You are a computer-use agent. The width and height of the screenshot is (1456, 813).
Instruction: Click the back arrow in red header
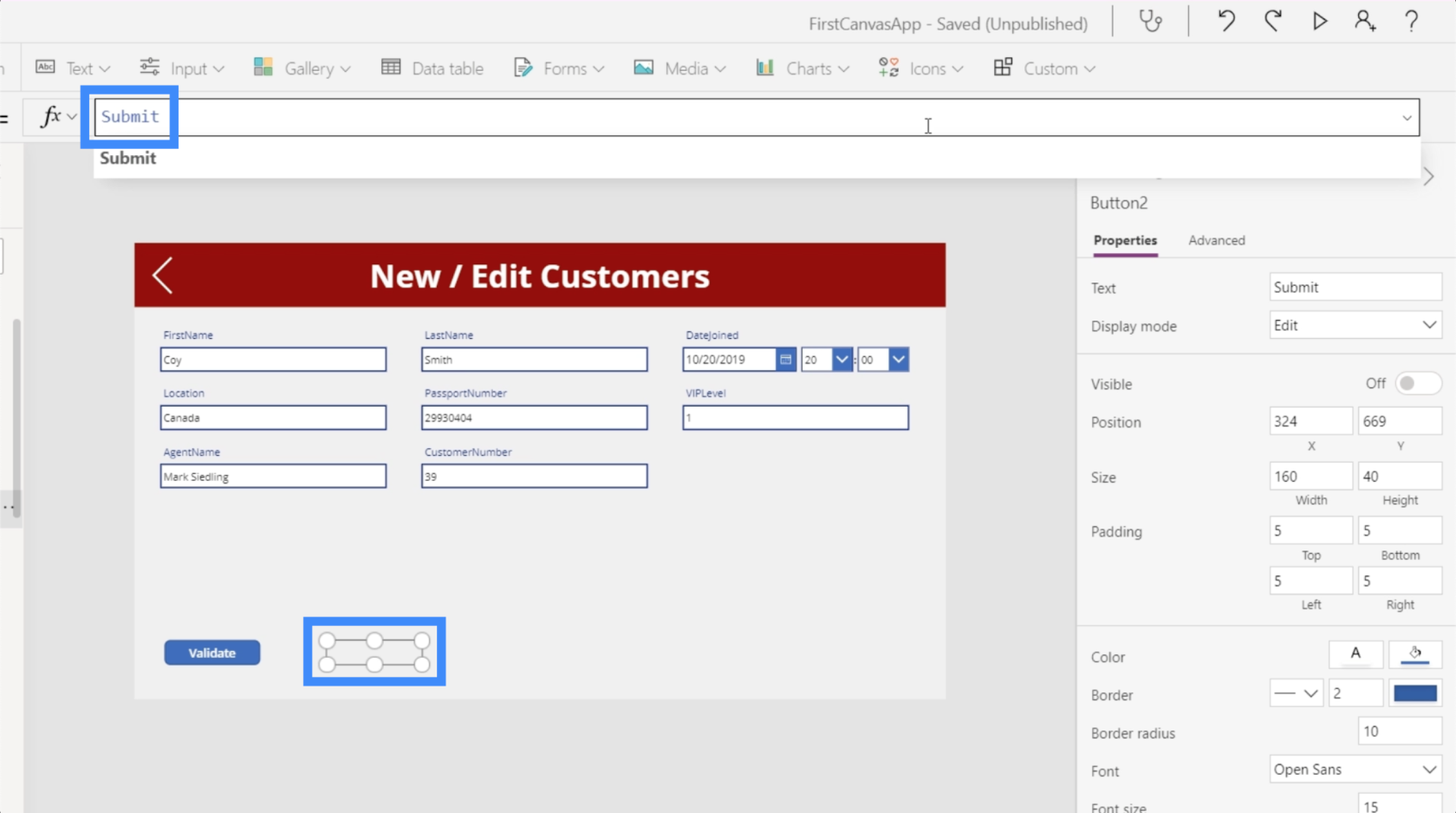[x=163, y=276]
